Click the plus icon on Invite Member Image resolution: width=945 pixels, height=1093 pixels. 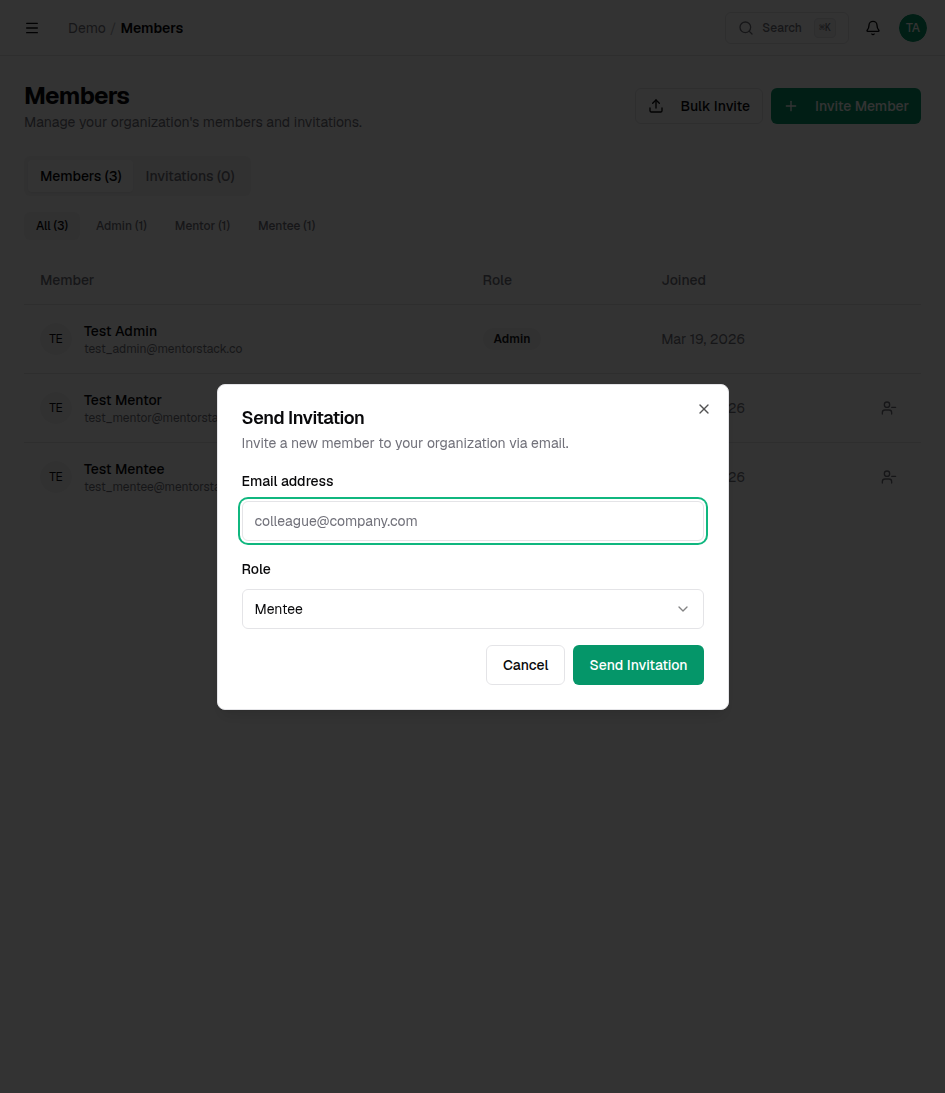point(790,105)
